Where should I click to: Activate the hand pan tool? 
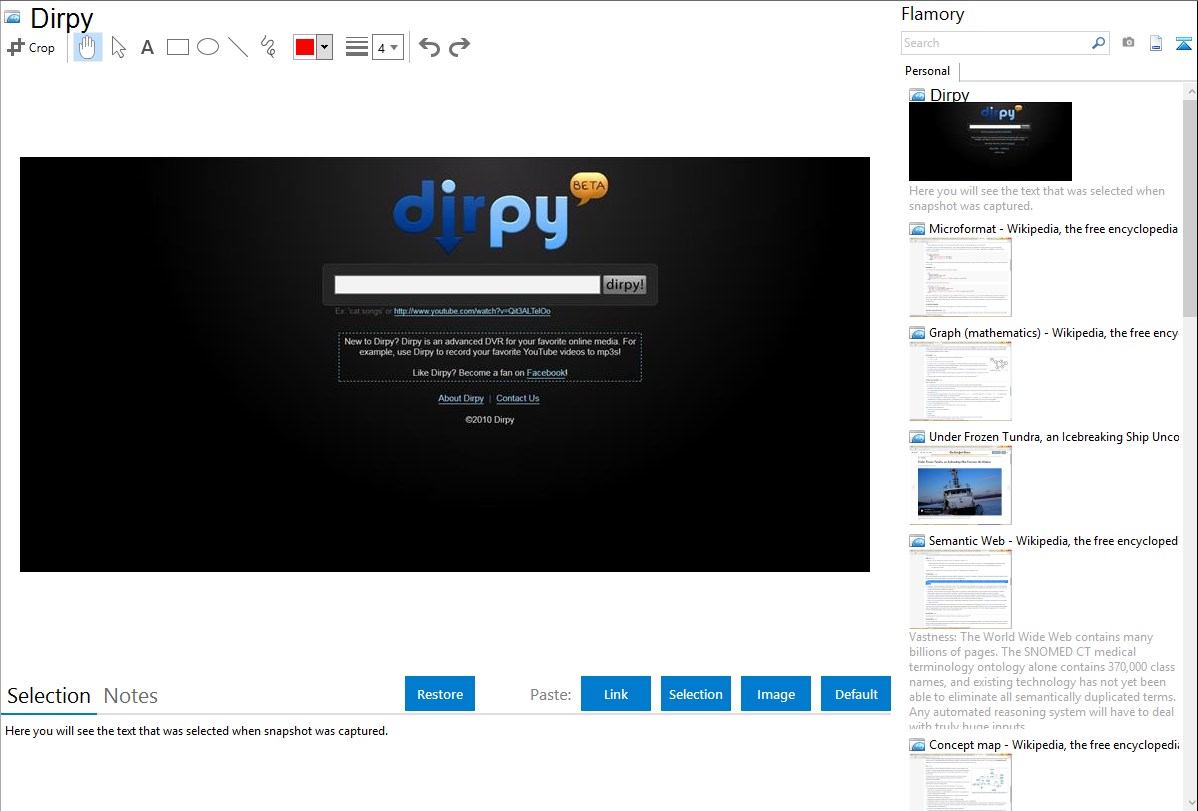[88, 47]
